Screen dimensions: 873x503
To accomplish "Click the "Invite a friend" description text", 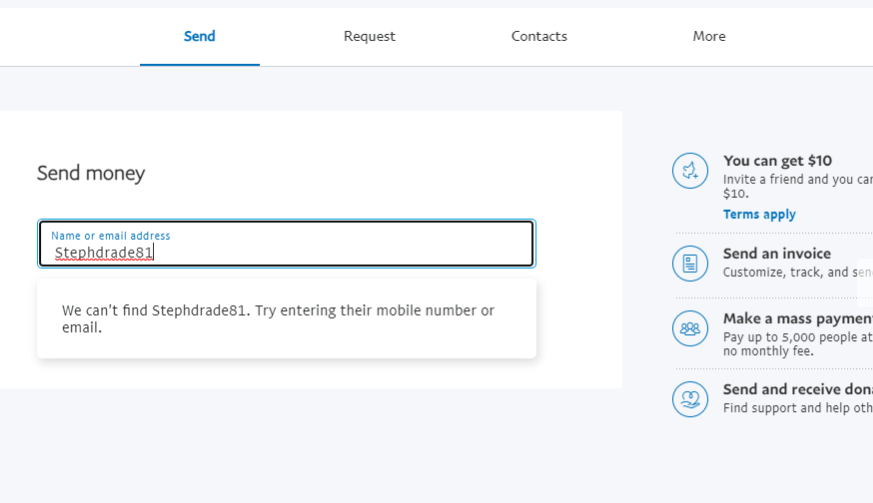I will coord(797,180).
